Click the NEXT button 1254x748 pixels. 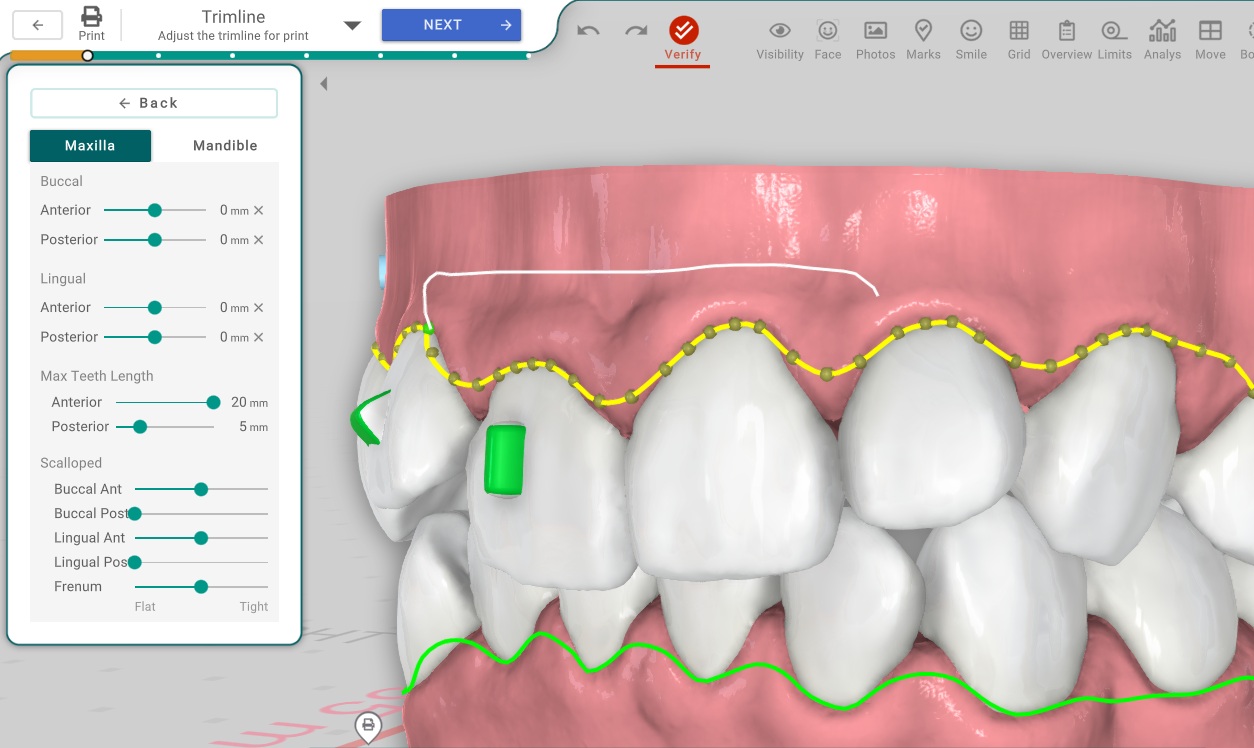pos(452,25)
